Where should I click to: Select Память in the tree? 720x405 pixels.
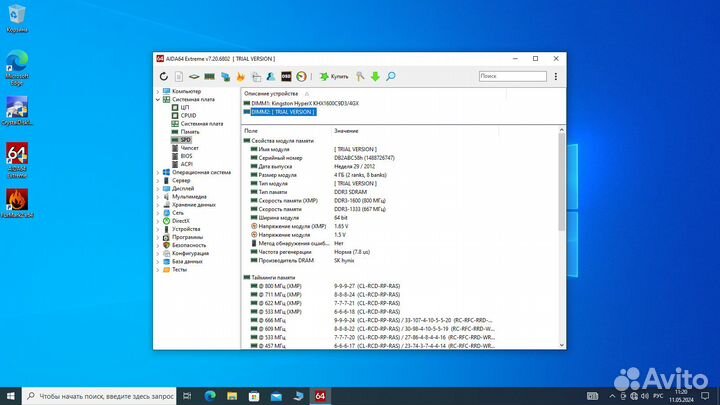[x=190, y=132]
